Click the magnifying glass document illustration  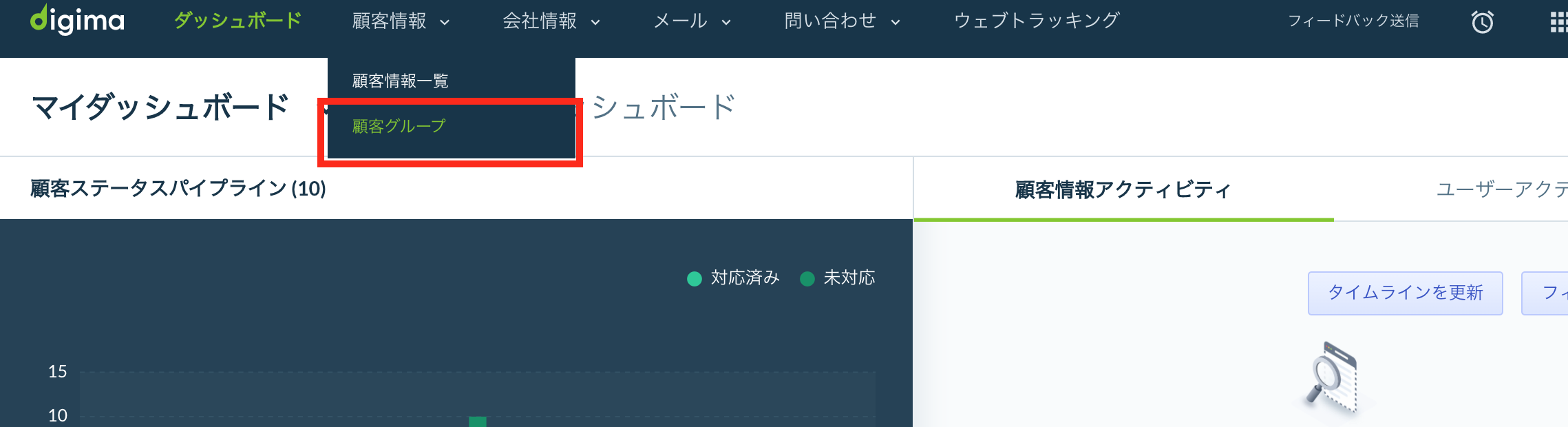1332,377
